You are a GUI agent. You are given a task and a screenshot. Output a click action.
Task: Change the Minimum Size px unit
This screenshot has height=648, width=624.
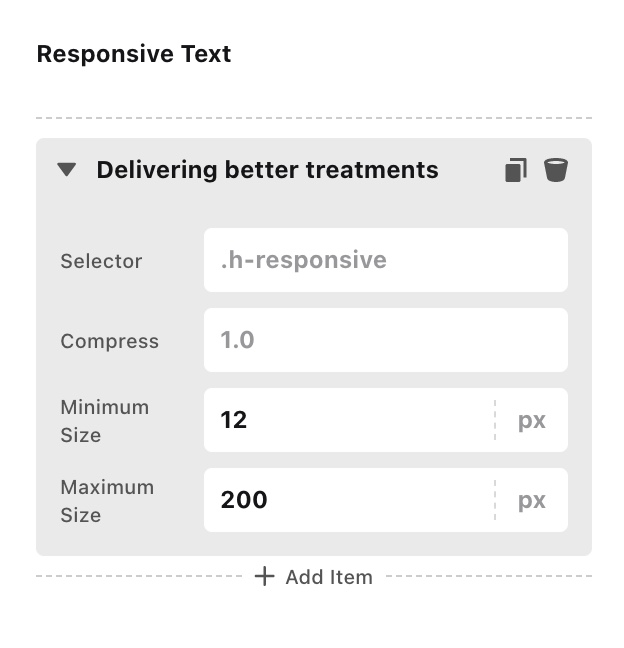coord(532,421)
